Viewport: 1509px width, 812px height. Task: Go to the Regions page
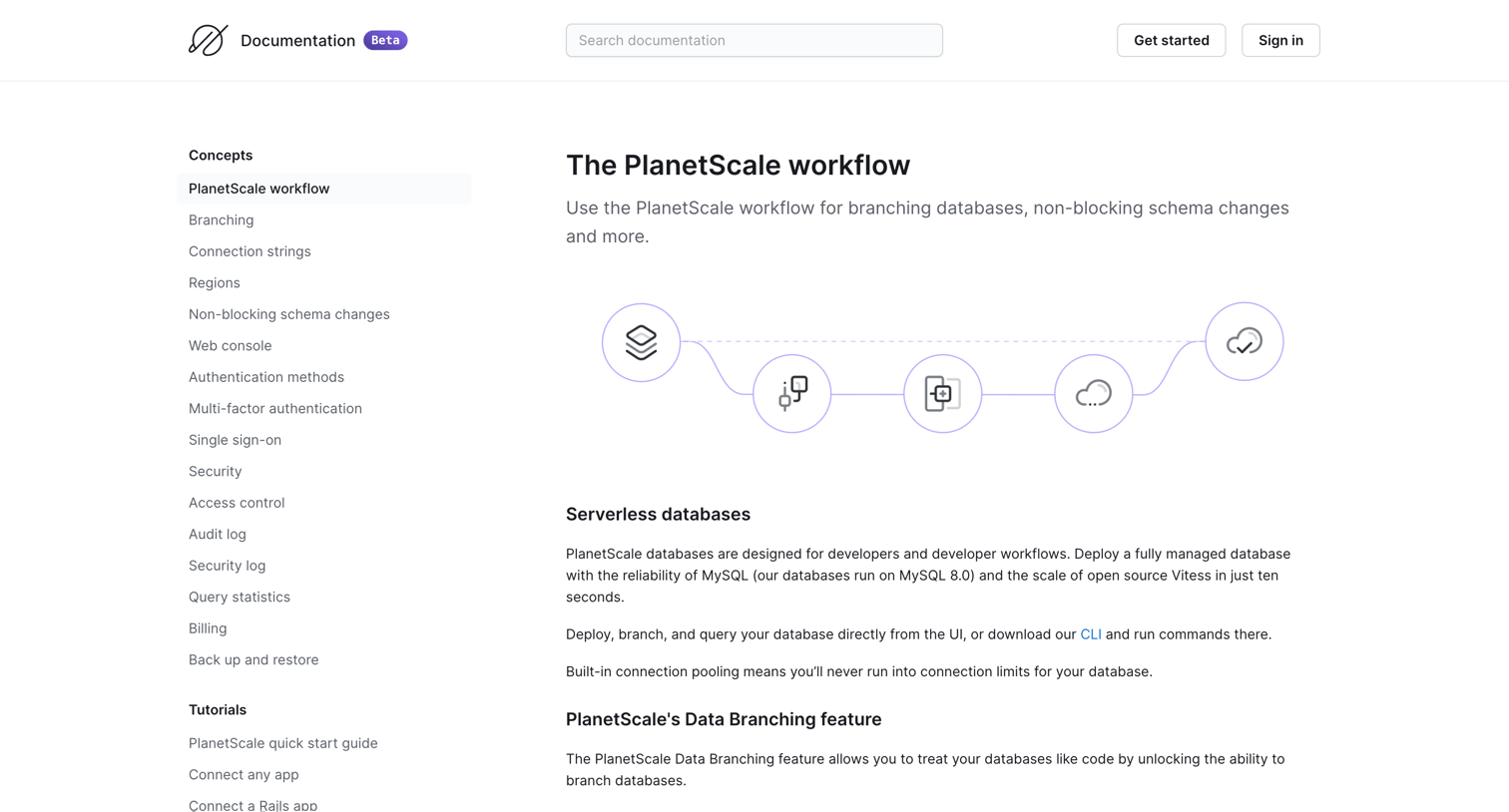click(215, 282)
